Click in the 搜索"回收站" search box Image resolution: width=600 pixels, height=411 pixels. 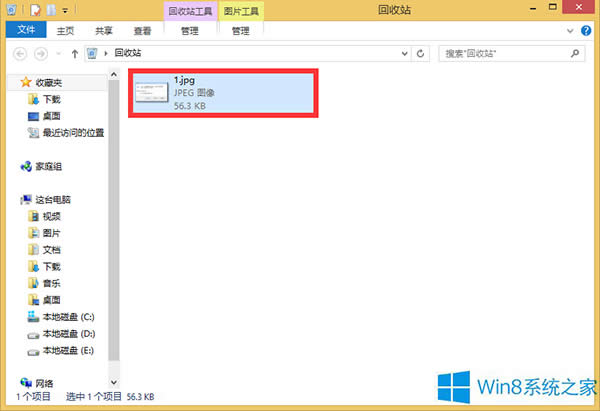(512, 54)
